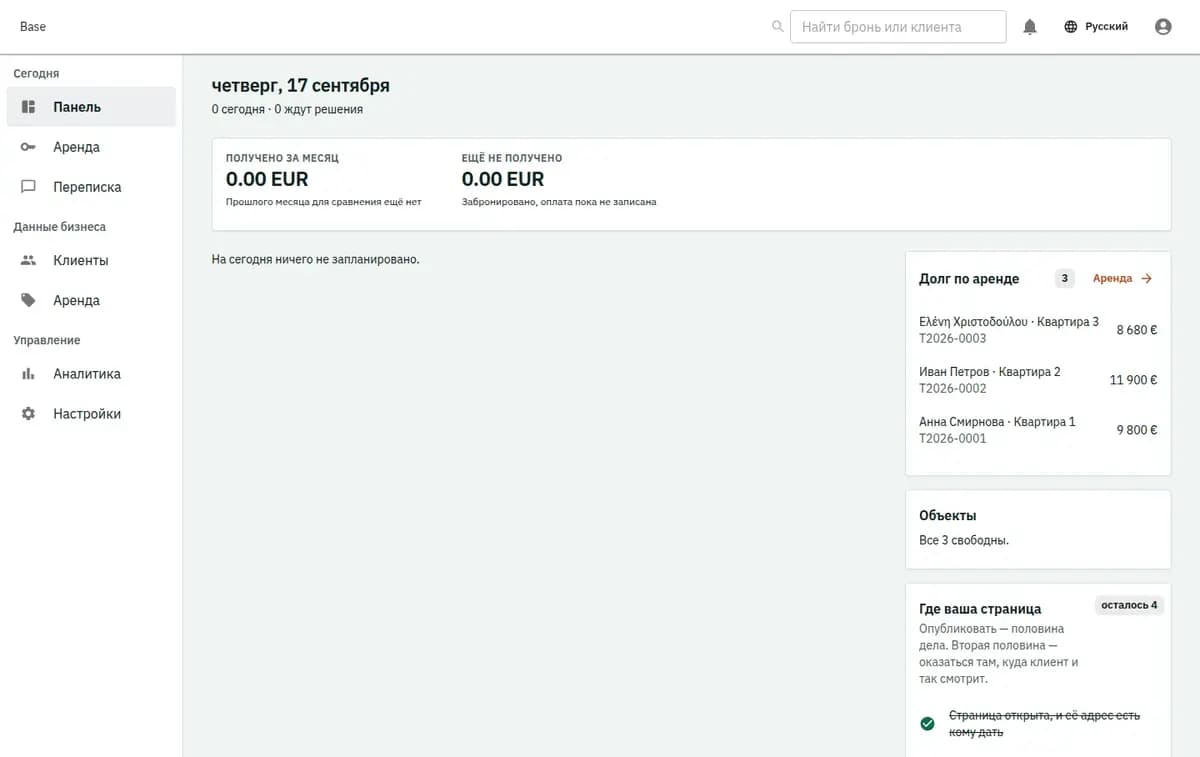Viewport: 1200px width, 757px height.
Task: Open Настройки gear icon
Action: 29,414
